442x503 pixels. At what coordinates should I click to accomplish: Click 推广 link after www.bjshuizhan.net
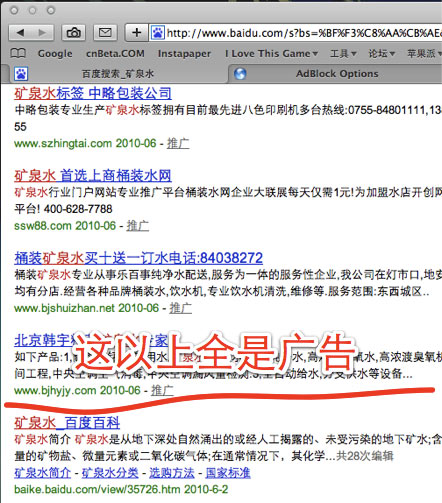[x=181, y=308]
